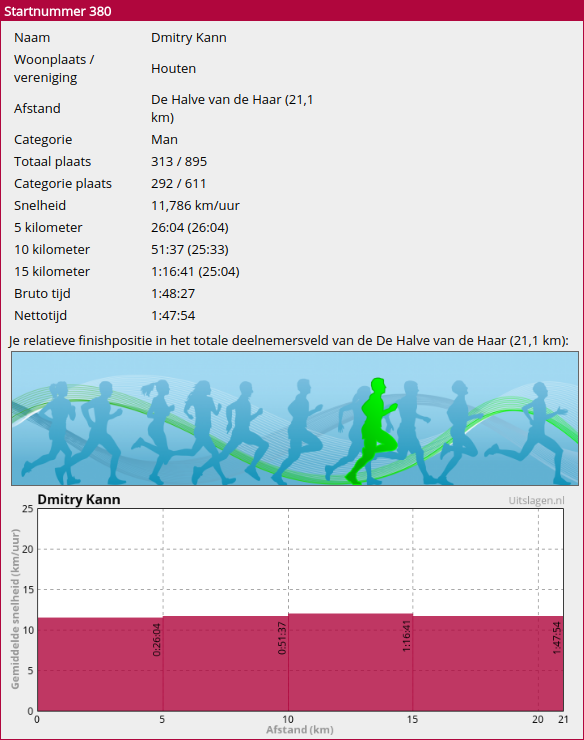Click the 'Afstand' row label
The width and height of the screenshot is (584, 740).
coord(37,109)
